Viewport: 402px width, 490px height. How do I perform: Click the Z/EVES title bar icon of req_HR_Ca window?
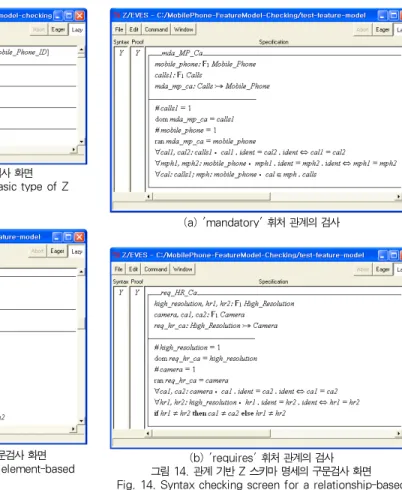(116, 255)
